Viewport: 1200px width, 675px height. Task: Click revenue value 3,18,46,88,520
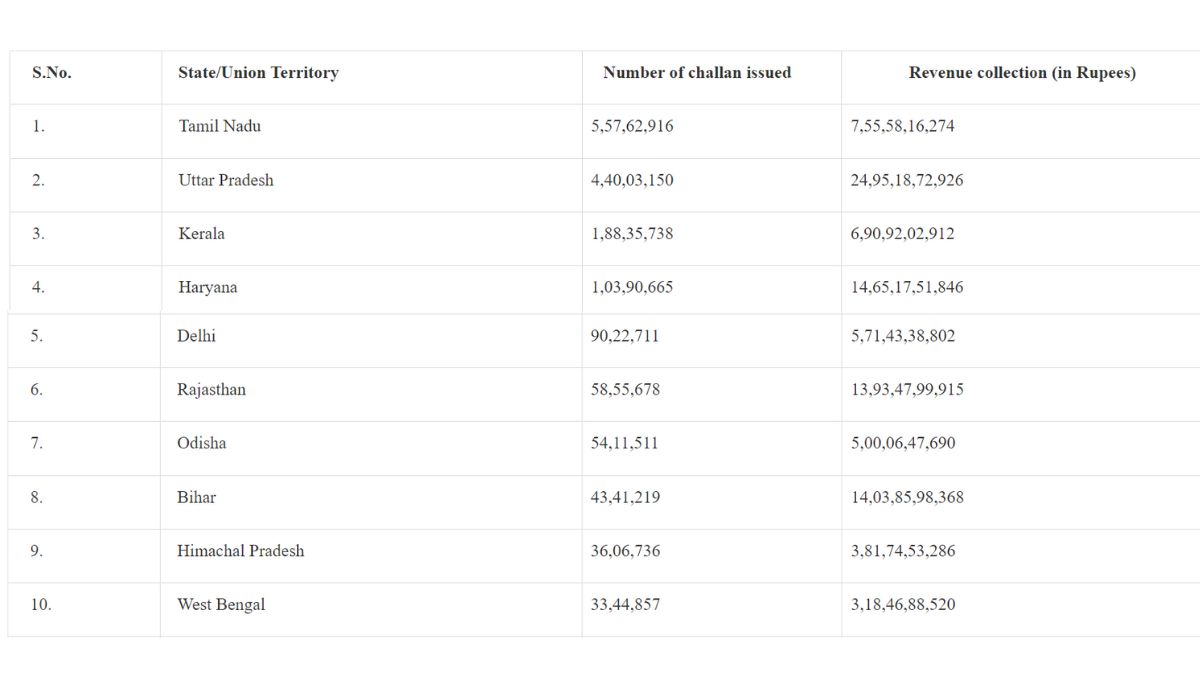point(903,605)
